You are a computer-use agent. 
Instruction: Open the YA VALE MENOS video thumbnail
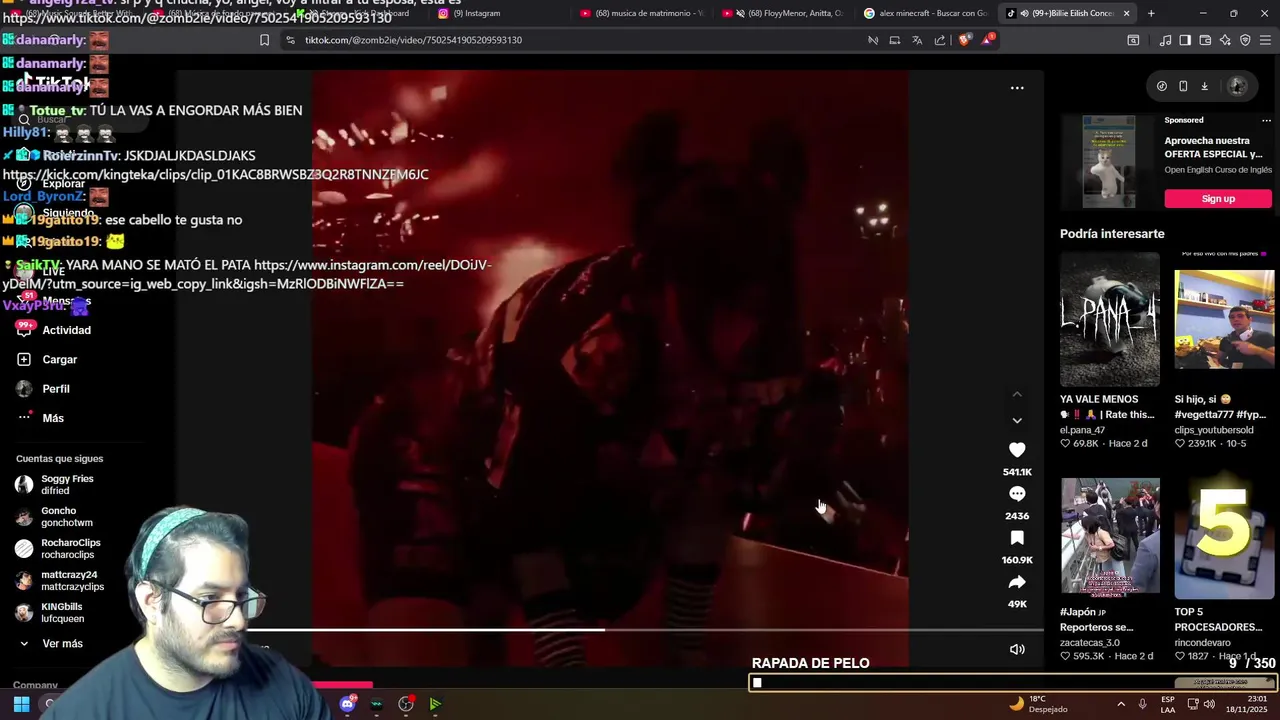[1110, 319]
